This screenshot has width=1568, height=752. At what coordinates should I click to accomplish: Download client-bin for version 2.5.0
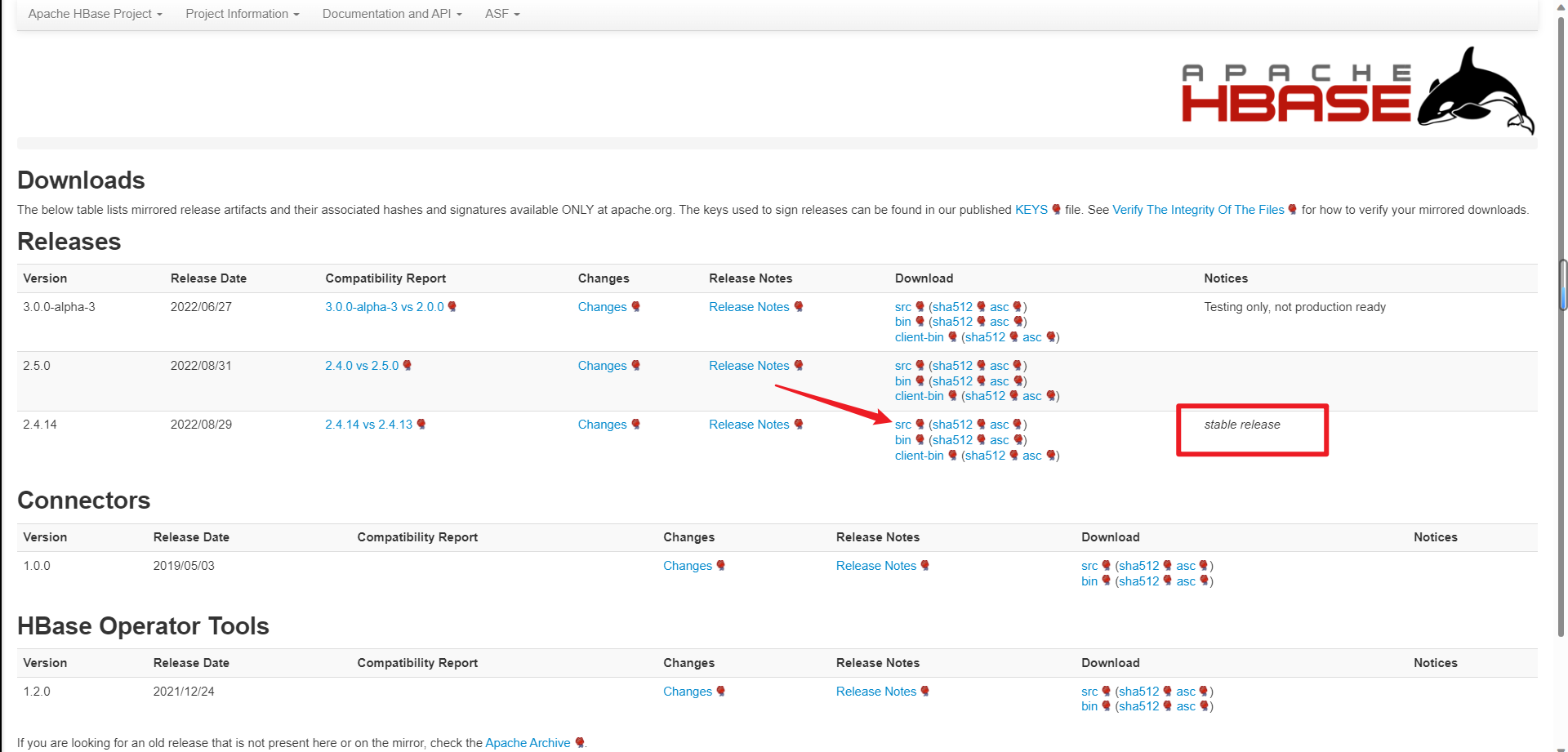click(x=919, y=396)
